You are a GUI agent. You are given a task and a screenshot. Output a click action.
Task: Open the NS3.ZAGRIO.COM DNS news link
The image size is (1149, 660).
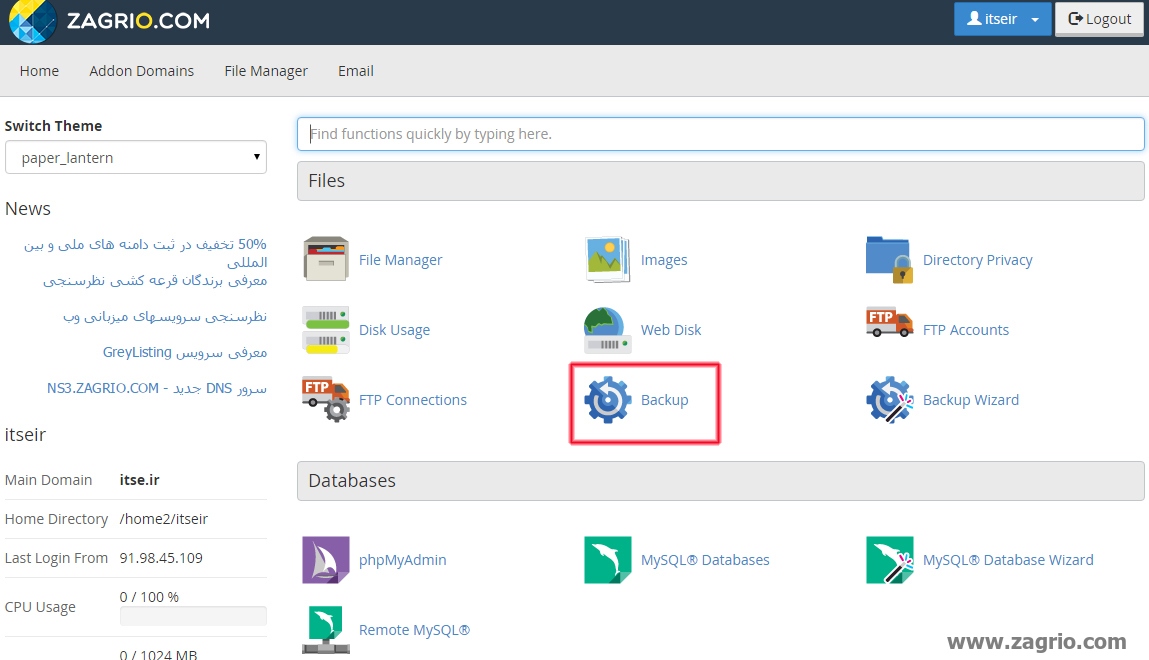(157, 388)
